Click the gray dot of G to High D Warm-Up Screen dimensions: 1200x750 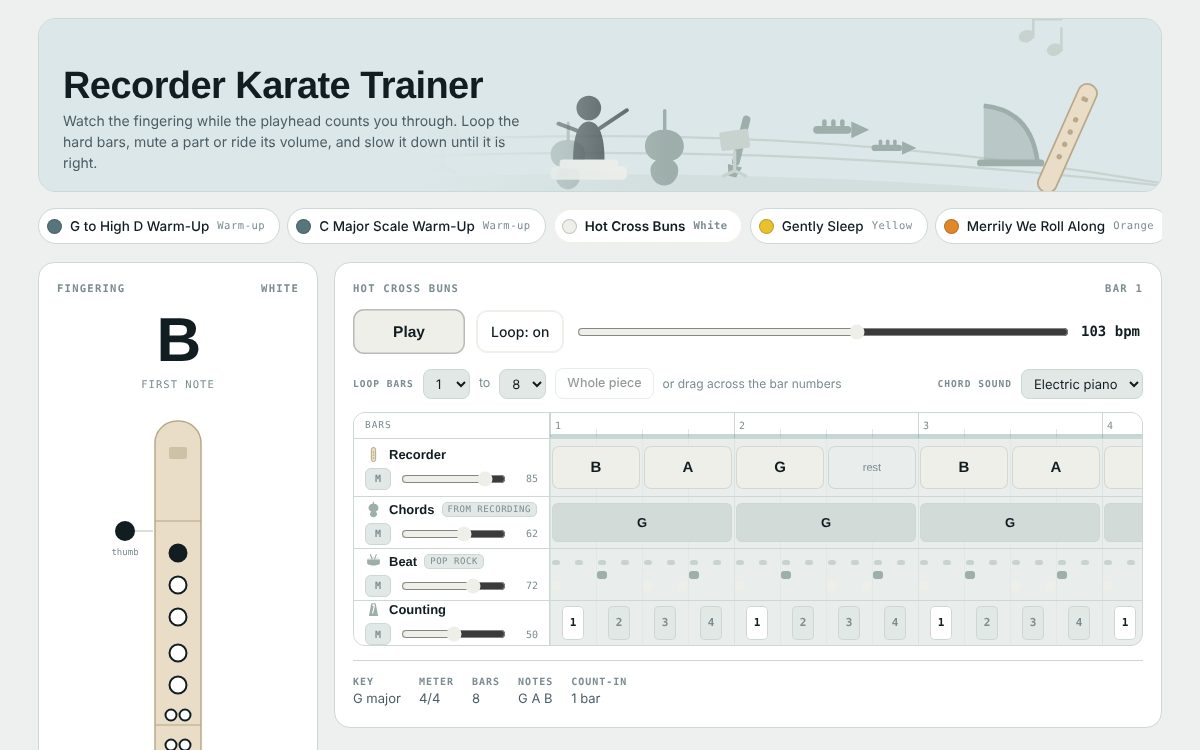click(55, 226)
